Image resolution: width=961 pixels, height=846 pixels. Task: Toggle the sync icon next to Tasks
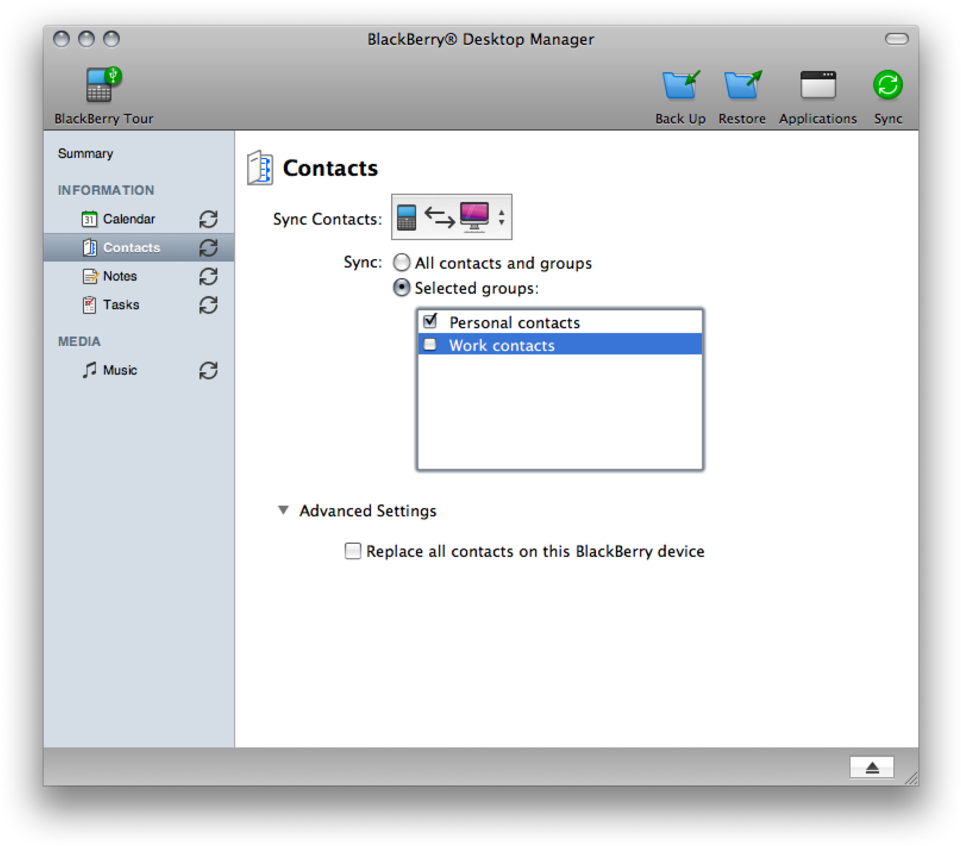click(208, 305)
